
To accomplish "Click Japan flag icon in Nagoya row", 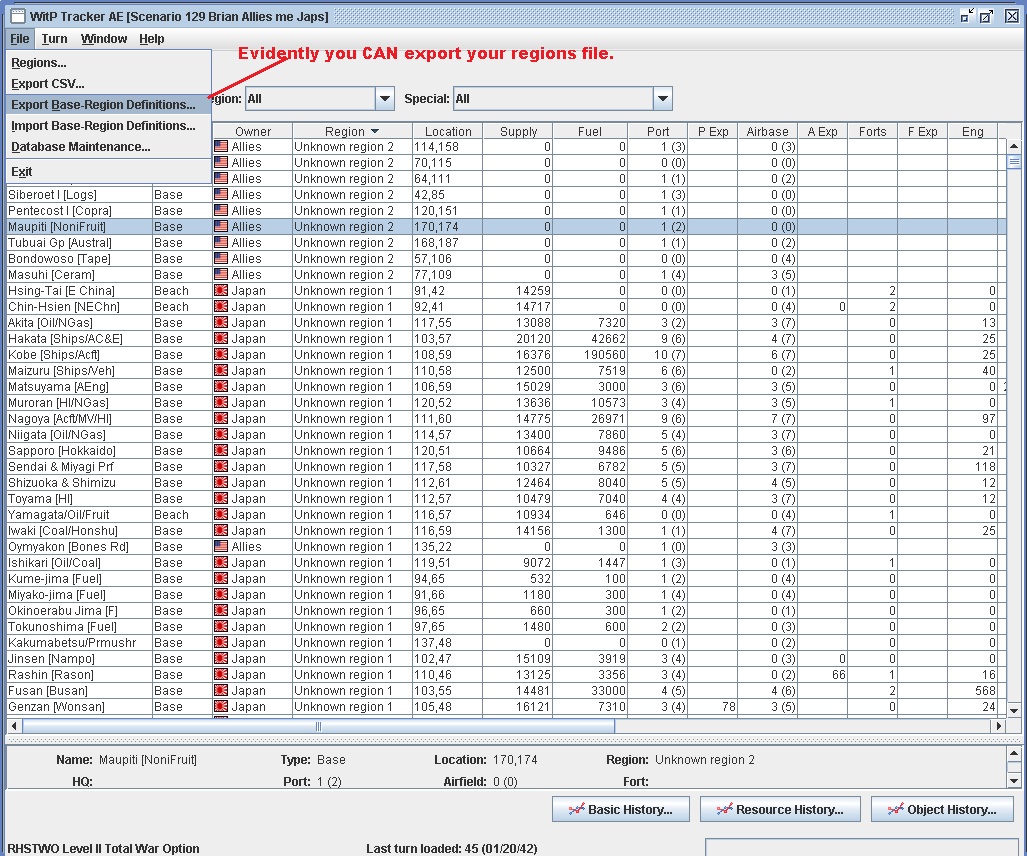I will [x=221, y=419].
